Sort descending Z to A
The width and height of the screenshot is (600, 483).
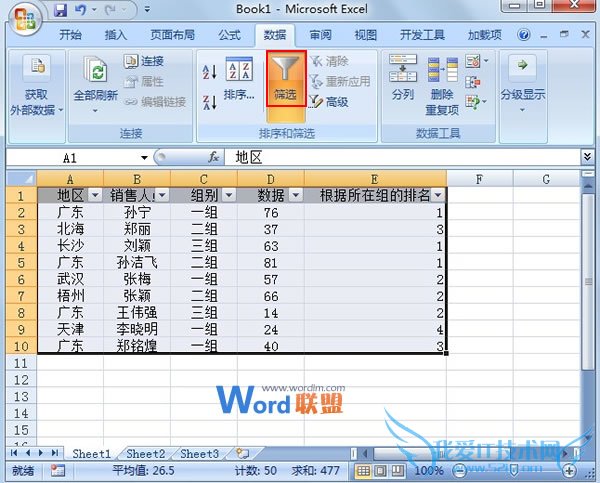(x=209, y=102)
